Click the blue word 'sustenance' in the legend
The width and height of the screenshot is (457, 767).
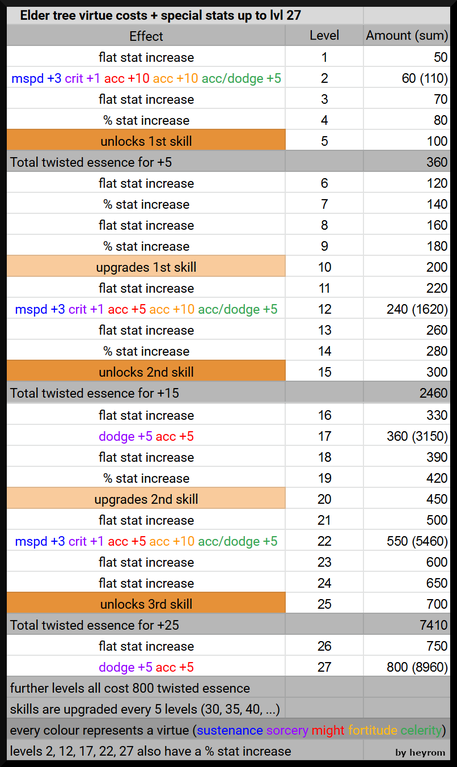click(230, 730)
